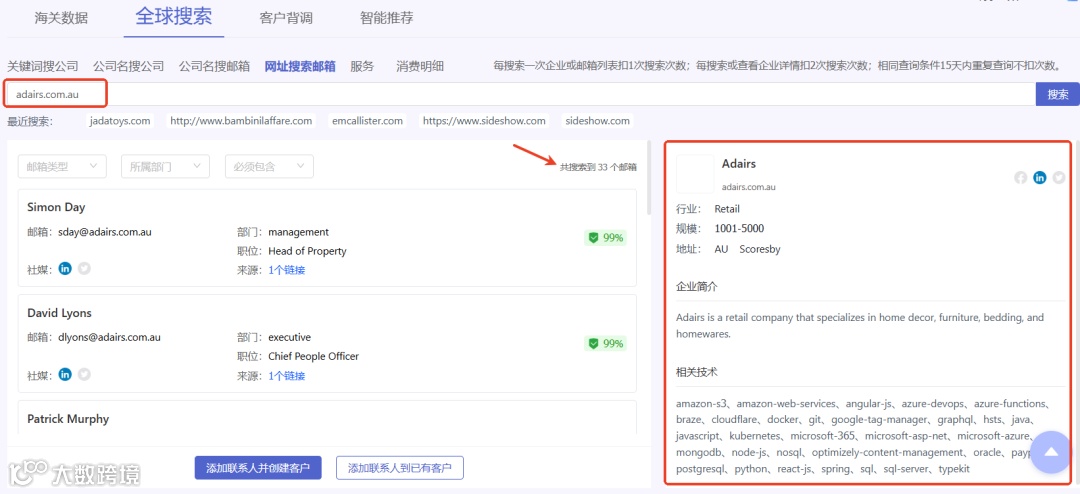Select the 网址搜索邮箱 sub-tab
Screen dimensions: 1080x494
coord(300,66)
